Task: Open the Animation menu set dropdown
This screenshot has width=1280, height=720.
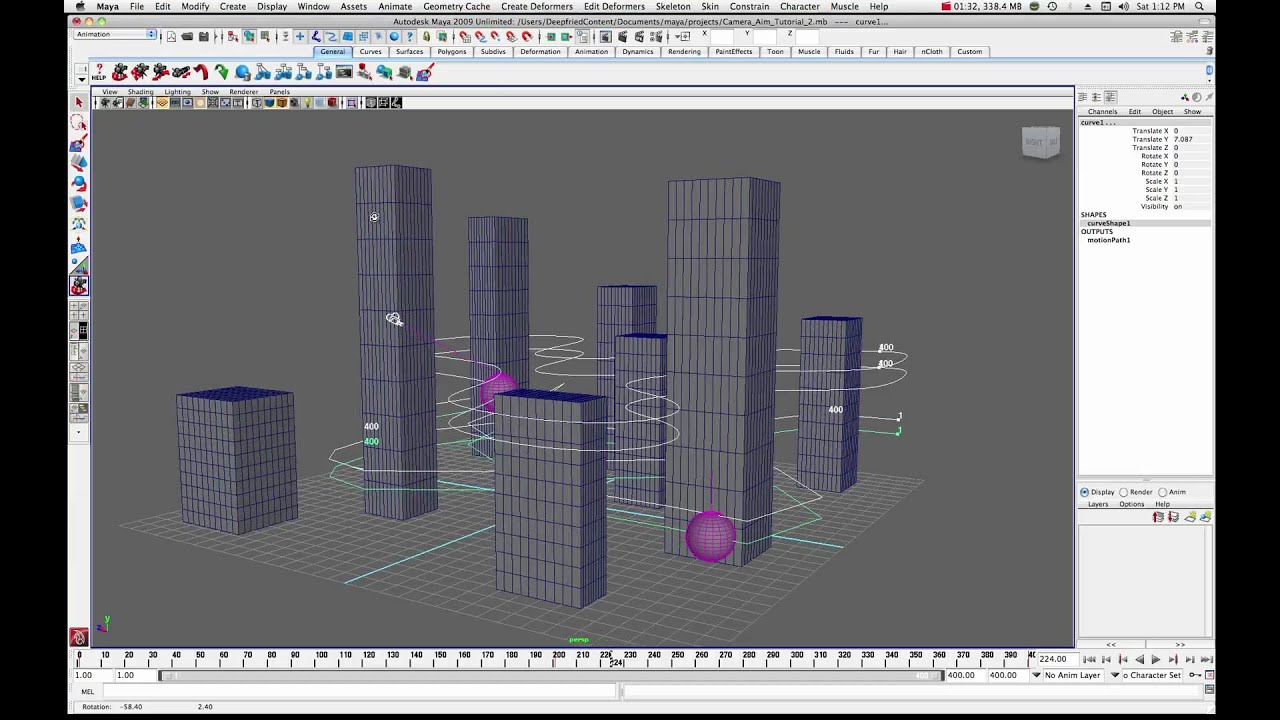Action: 116,34
